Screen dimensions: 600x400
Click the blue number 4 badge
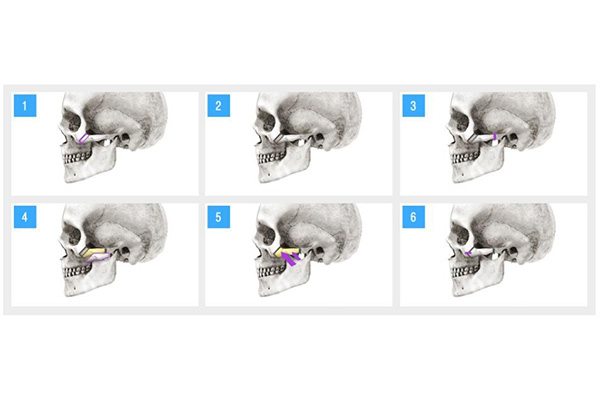25,217
